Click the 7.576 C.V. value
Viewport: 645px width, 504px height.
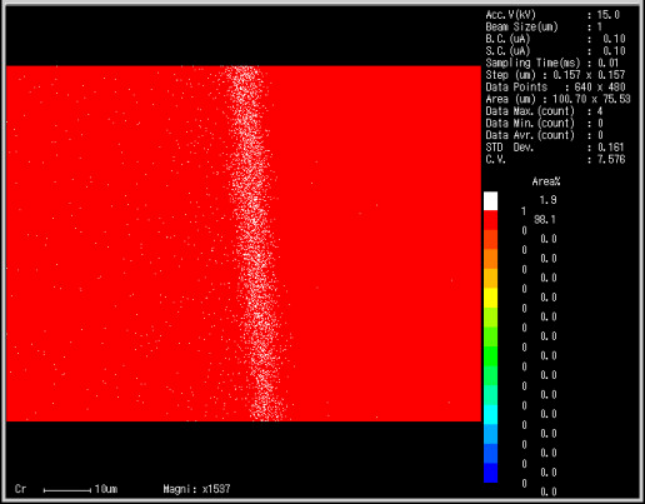click(612, 159)
